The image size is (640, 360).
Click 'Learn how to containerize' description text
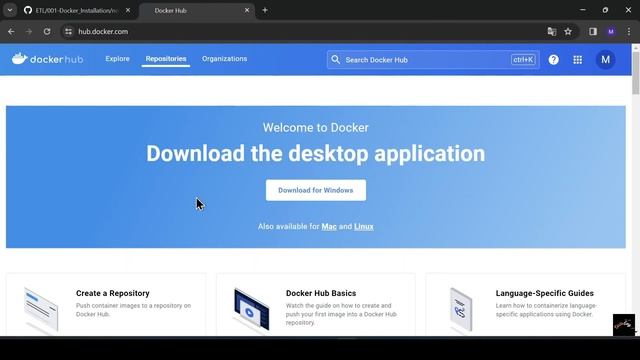(x=546, y=310)
